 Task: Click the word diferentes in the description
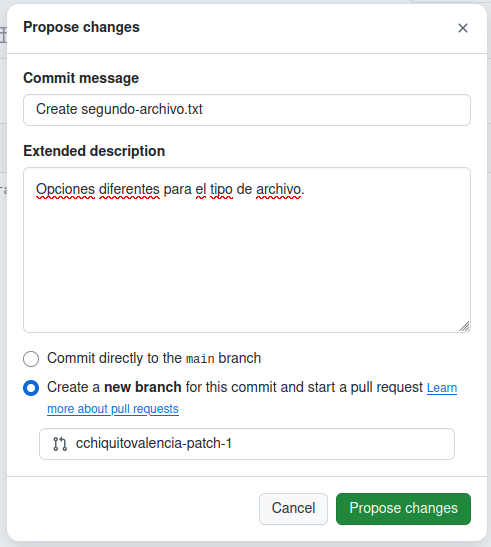point(129,189)
